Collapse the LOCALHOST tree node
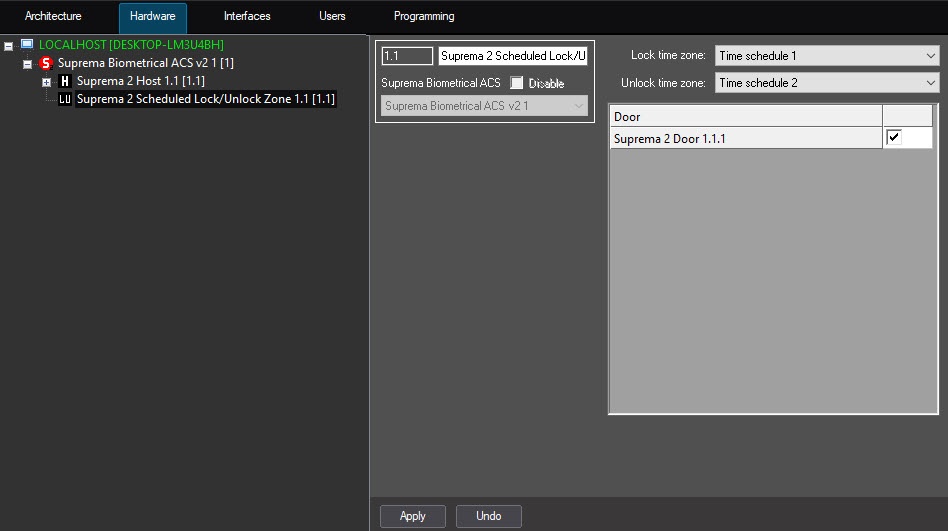This screenshot has width=948, height=531. (8, 46)
